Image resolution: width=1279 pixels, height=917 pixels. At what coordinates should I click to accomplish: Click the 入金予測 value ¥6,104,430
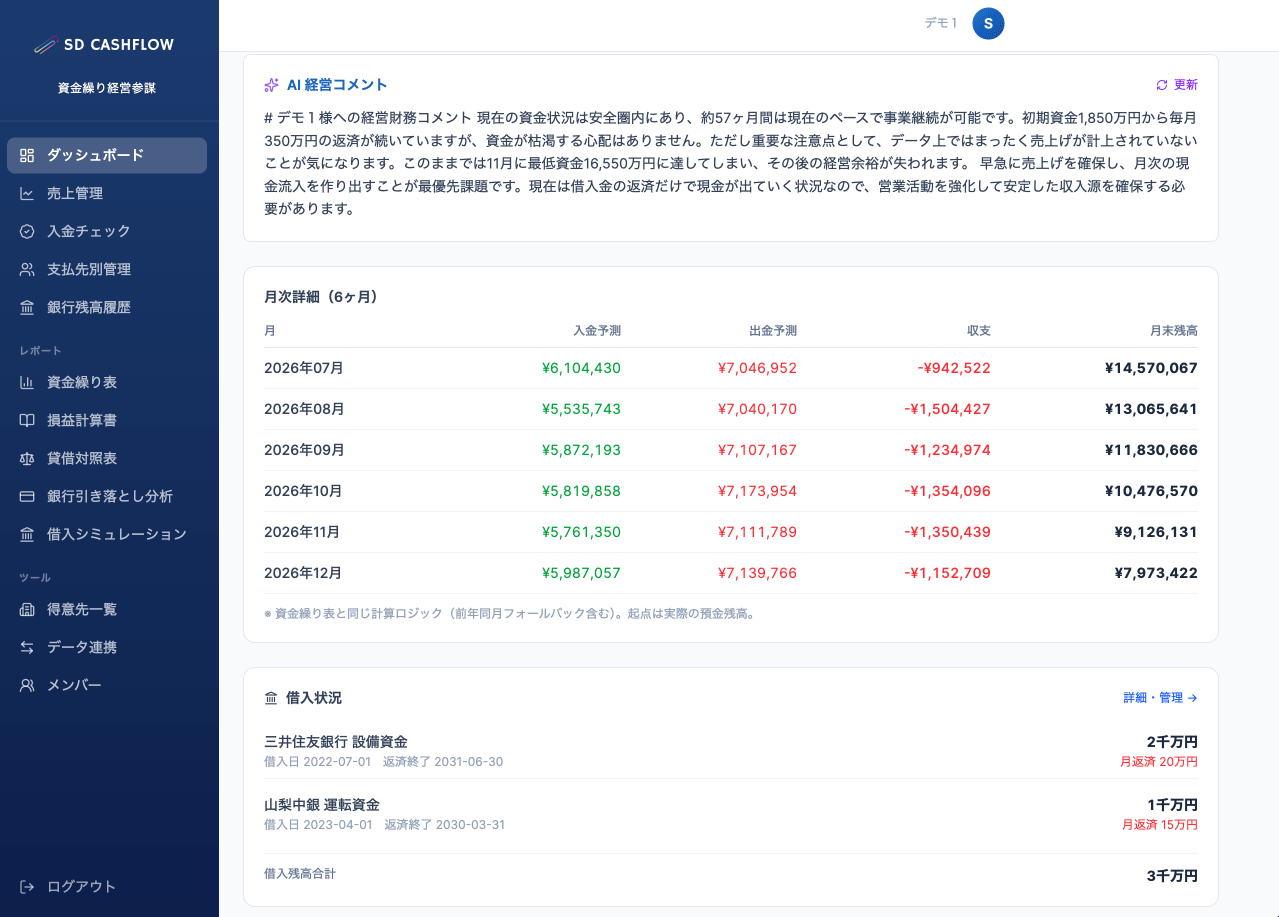[581, 368]
